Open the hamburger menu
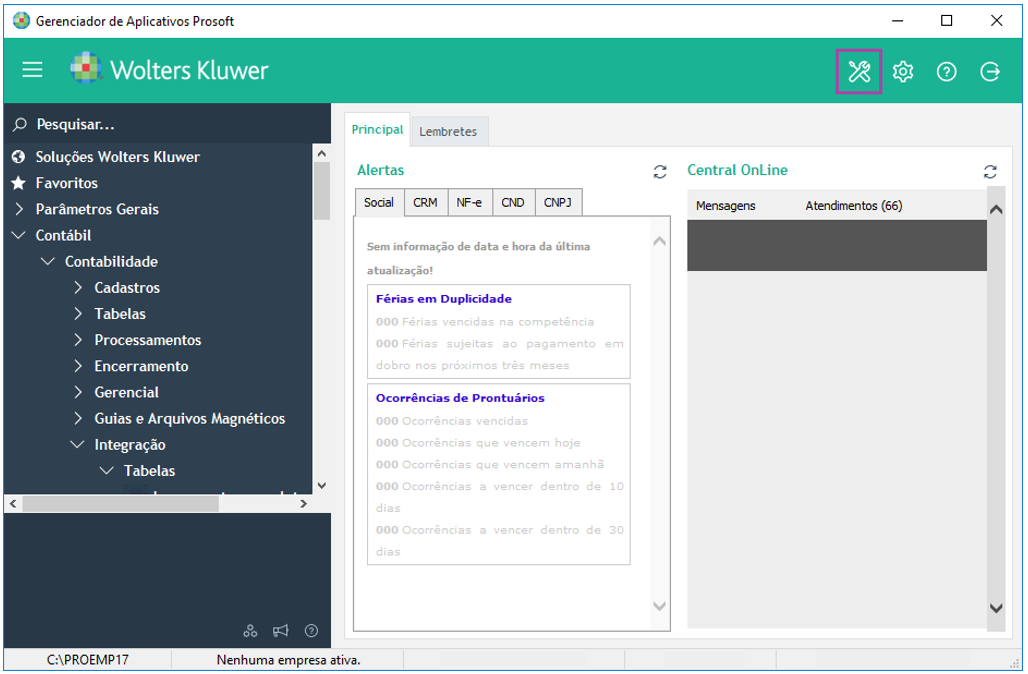 pyautogui.click(x=32, y=69)
